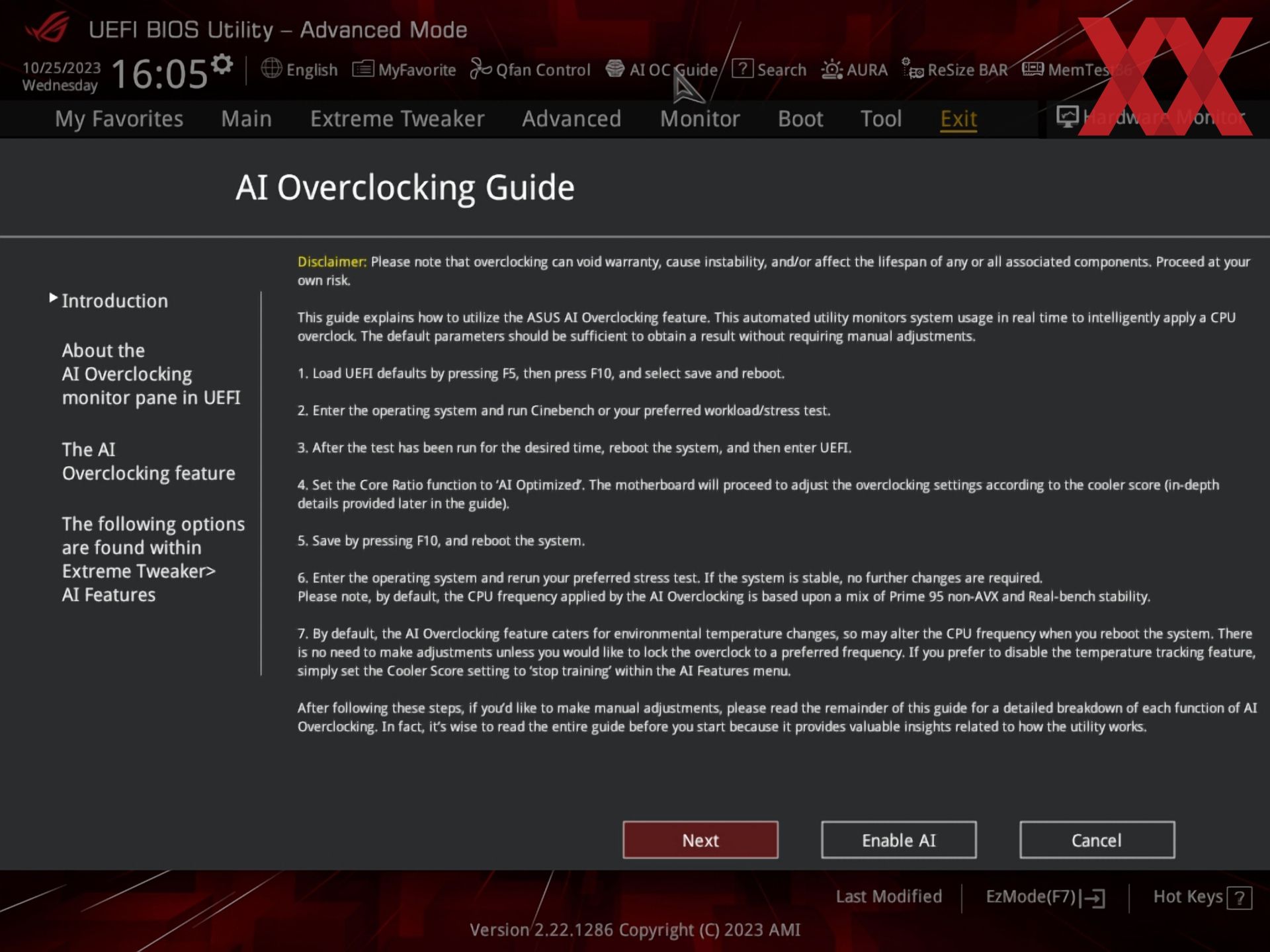
Task: Open 'The following options are found within' section
Action: [x=153, y=559]
